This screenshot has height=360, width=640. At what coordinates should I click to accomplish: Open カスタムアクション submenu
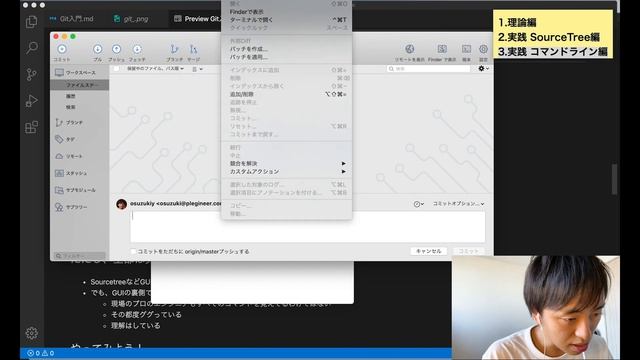pos(287,171)
